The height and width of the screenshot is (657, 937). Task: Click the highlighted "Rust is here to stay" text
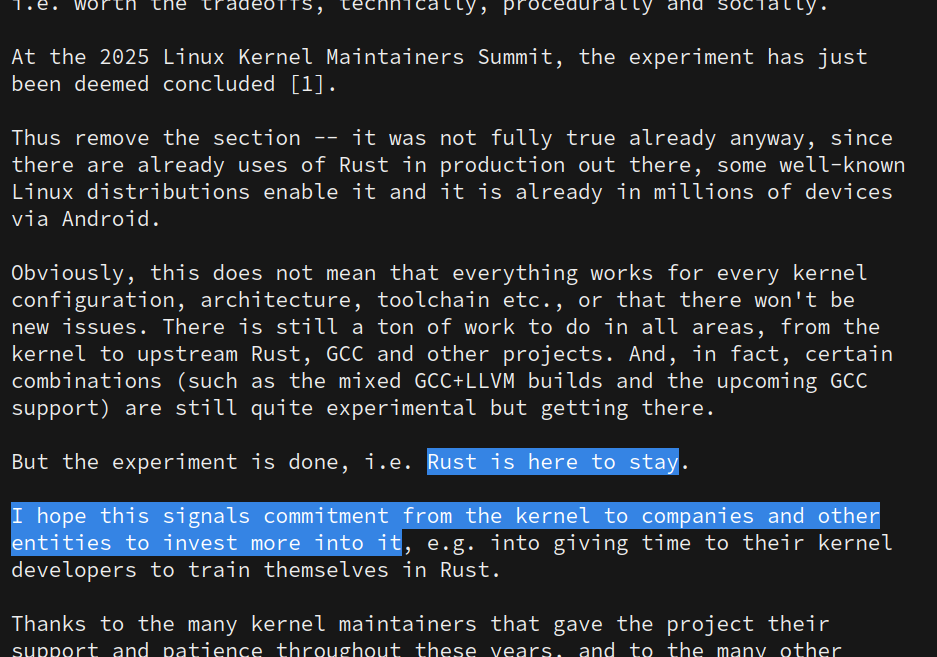pyautogui.click(x=552, y=462)
